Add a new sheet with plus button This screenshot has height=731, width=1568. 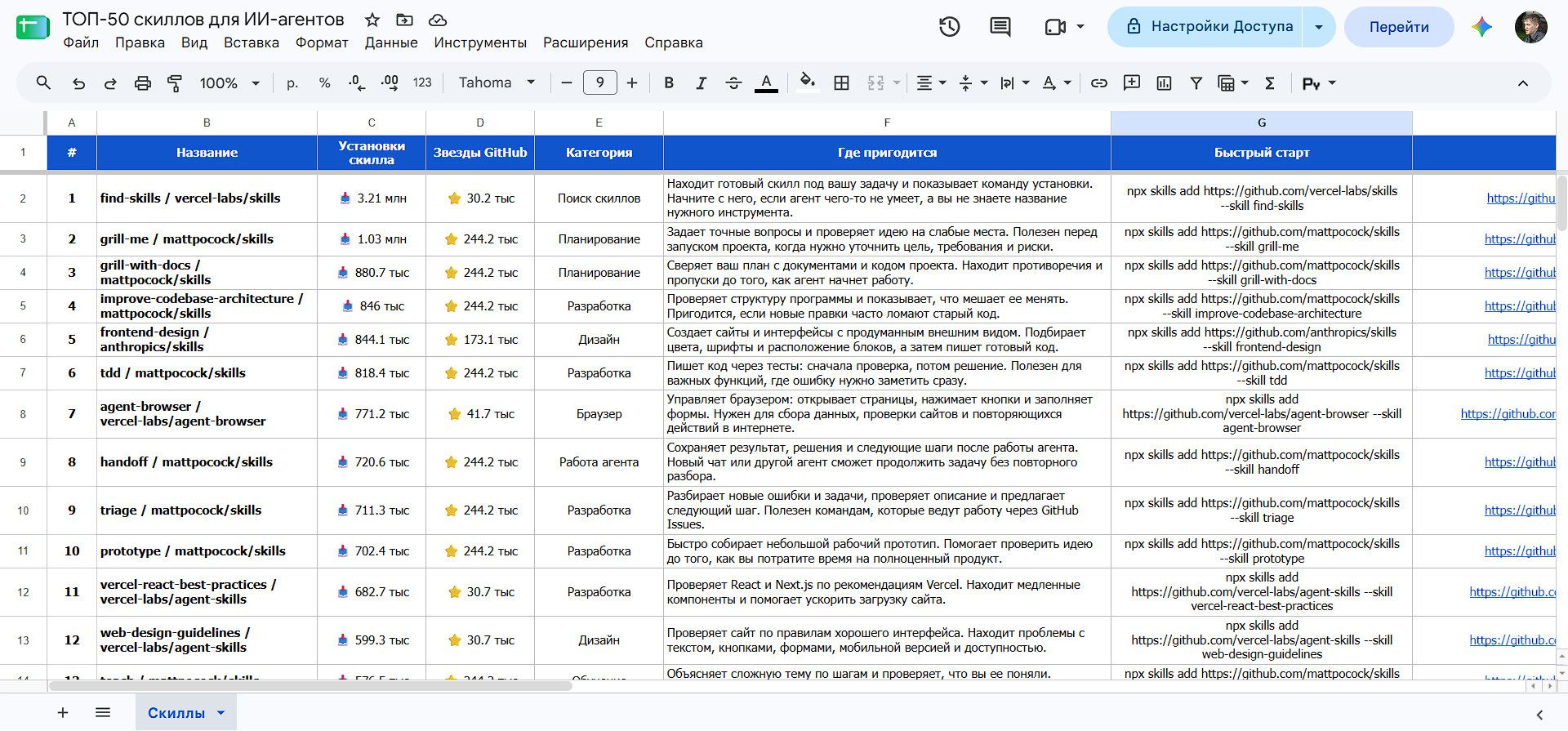[63, 713]
